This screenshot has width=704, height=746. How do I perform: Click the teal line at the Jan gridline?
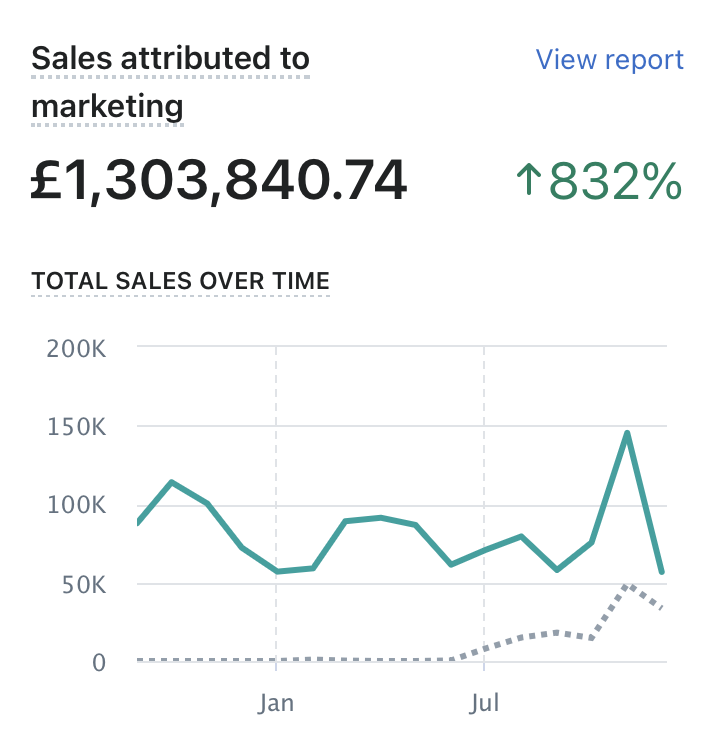click(277, 571)
